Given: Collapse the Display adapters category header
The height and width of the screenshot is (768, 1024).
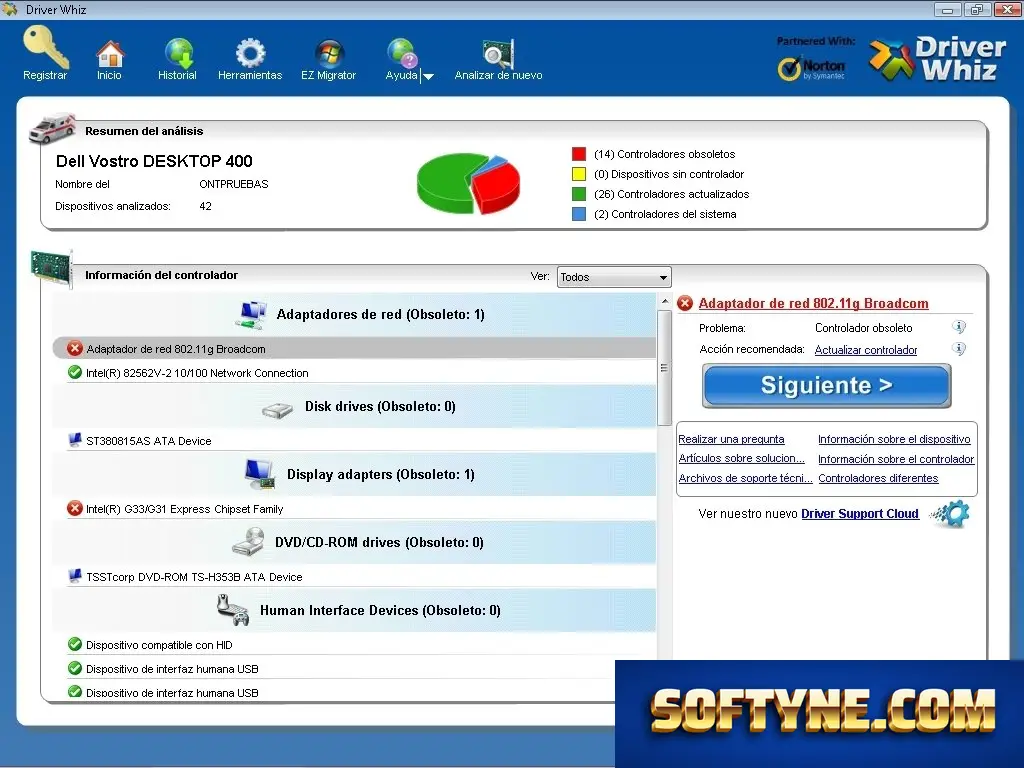Looking at the screenshot, I should pos(354,474).
